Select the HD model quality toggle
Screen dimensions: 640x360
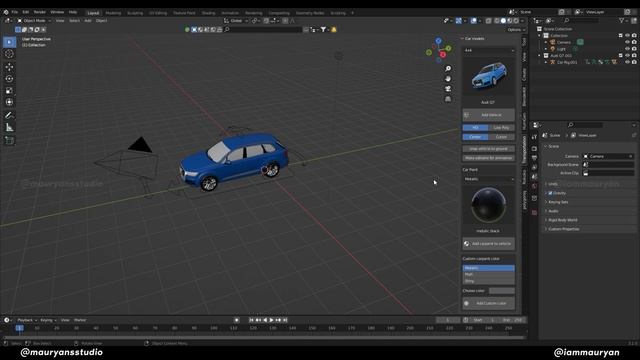[475, 128]
